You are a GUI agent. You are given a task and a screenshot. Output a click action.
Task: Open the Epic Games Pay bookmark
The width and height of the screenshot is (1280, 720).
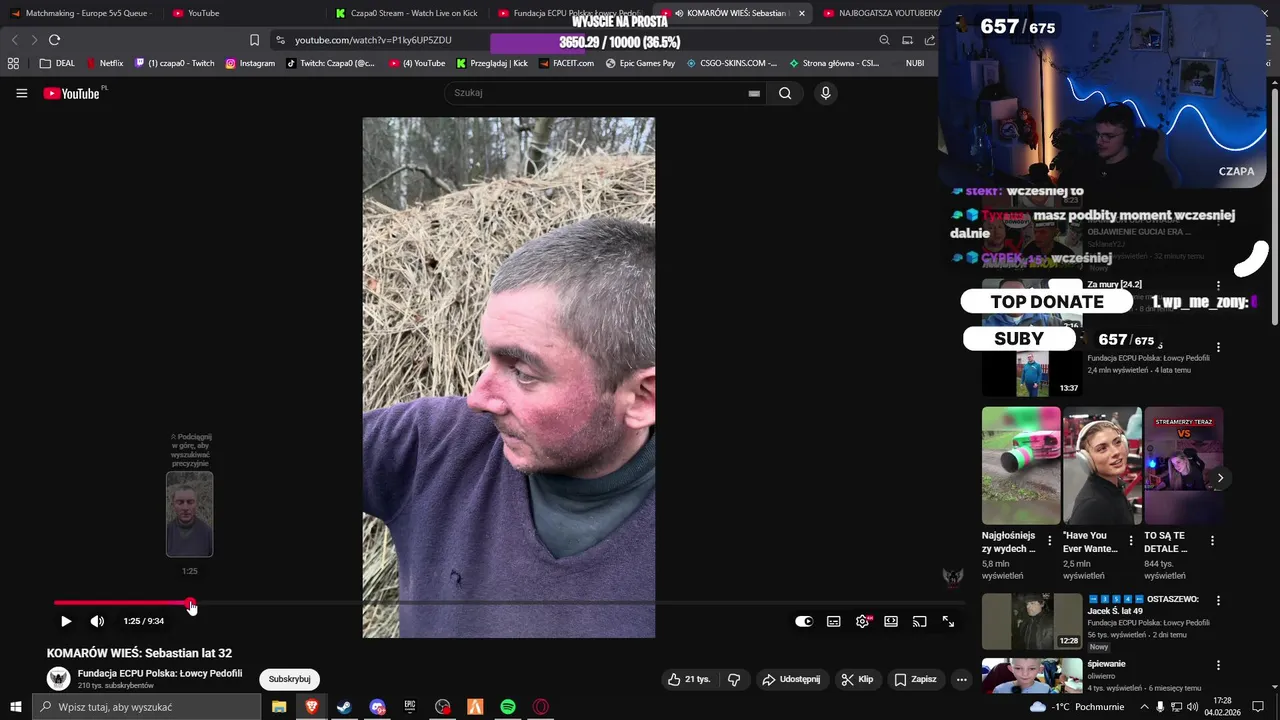640,63
